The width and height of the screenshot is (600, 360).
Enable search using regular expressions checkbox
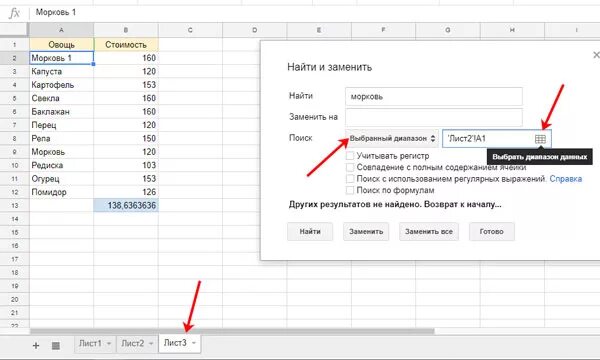coord(350,179)
